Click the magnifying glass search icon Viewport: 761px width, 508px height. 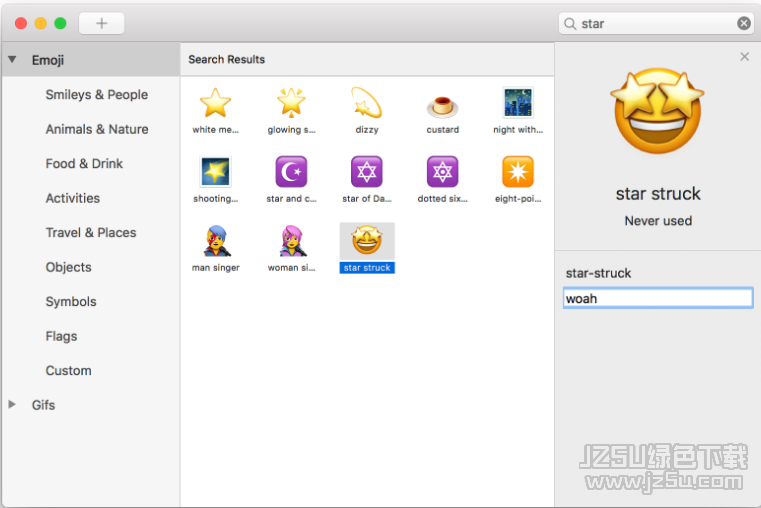[x=570, y=24]
